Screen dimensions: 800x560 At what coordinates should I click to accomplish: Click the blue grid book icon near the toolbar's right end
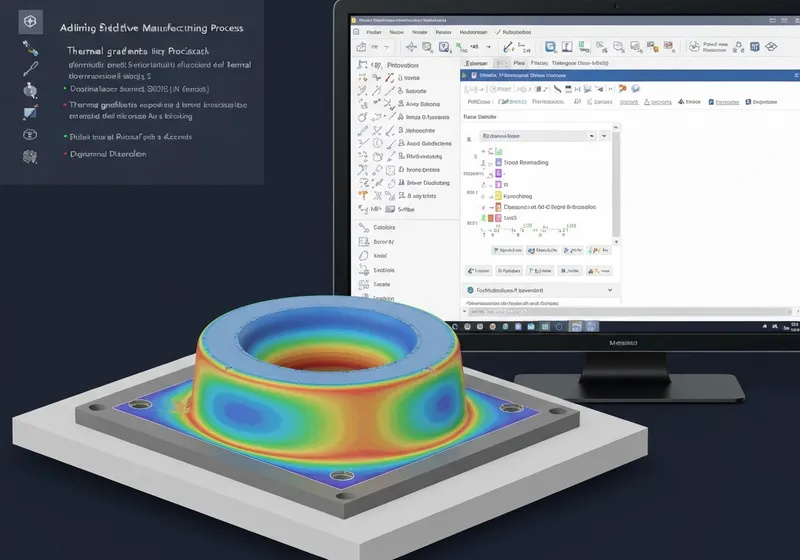[755, 47]
